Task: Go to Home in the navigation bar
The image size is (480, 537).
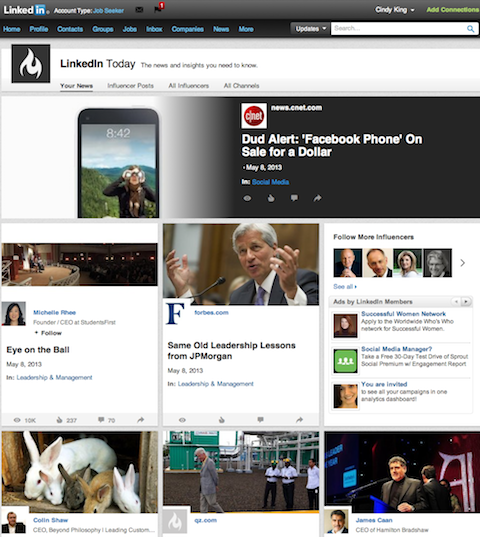Action: pyautogui.click(x=12, y=29)
